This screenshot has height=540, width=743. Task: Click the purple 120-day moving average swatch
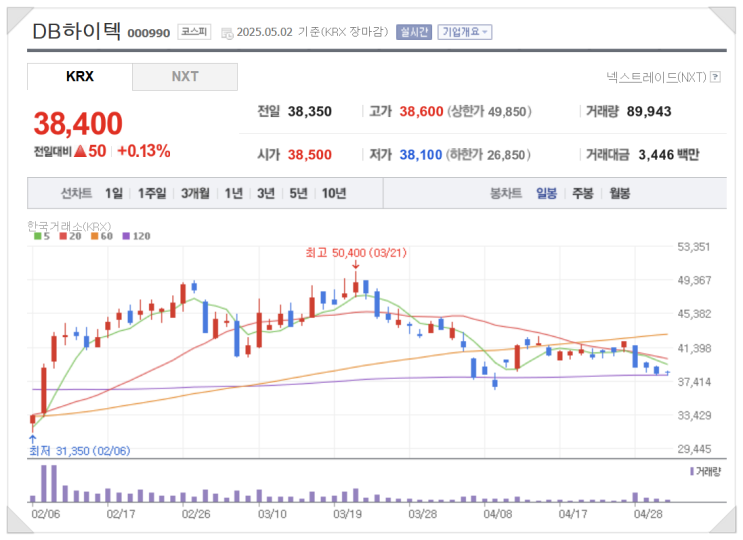126,236
